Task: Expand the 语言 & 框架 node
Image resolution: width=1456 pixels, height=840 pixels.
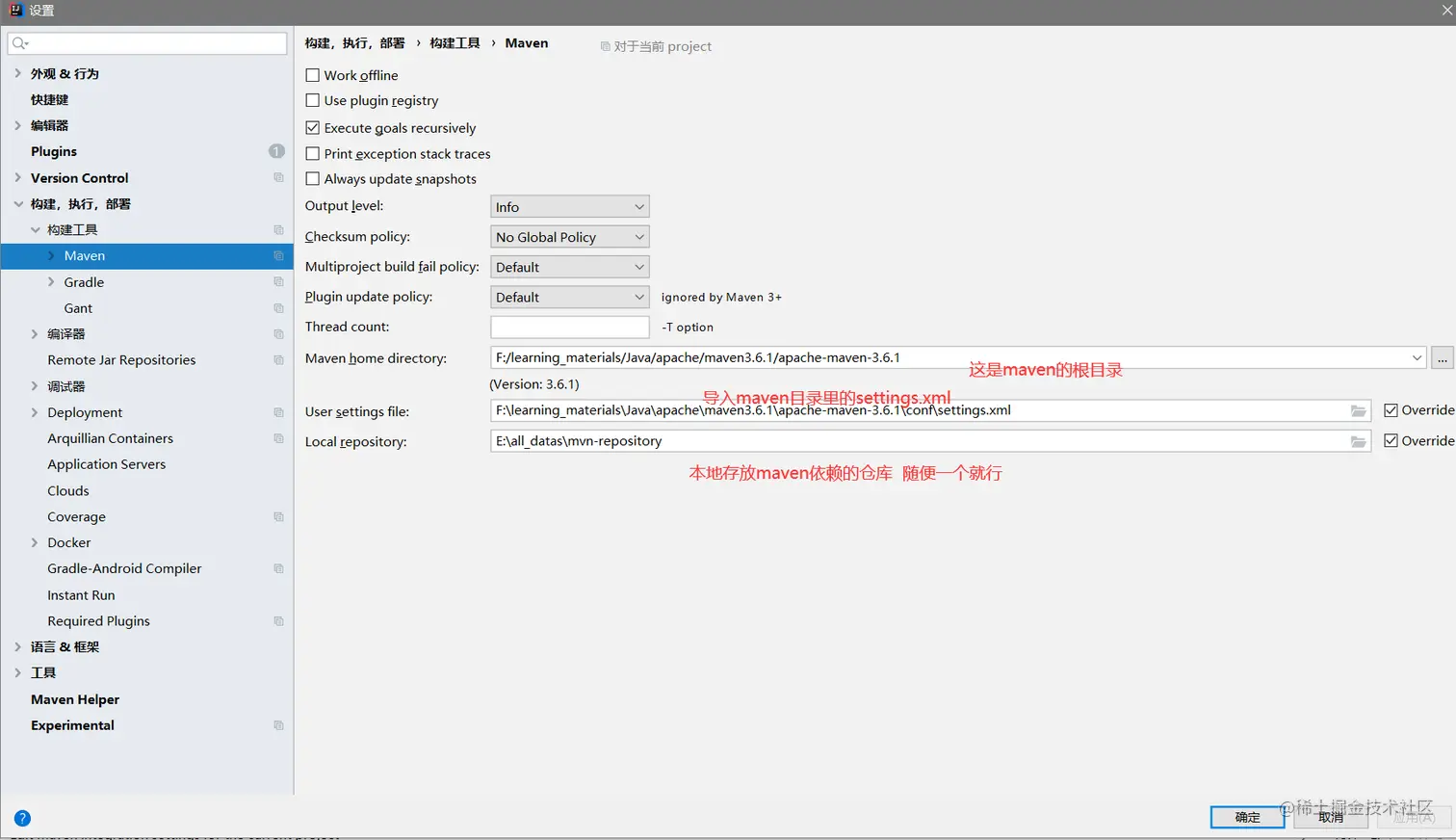Action: tap(17, 647)
